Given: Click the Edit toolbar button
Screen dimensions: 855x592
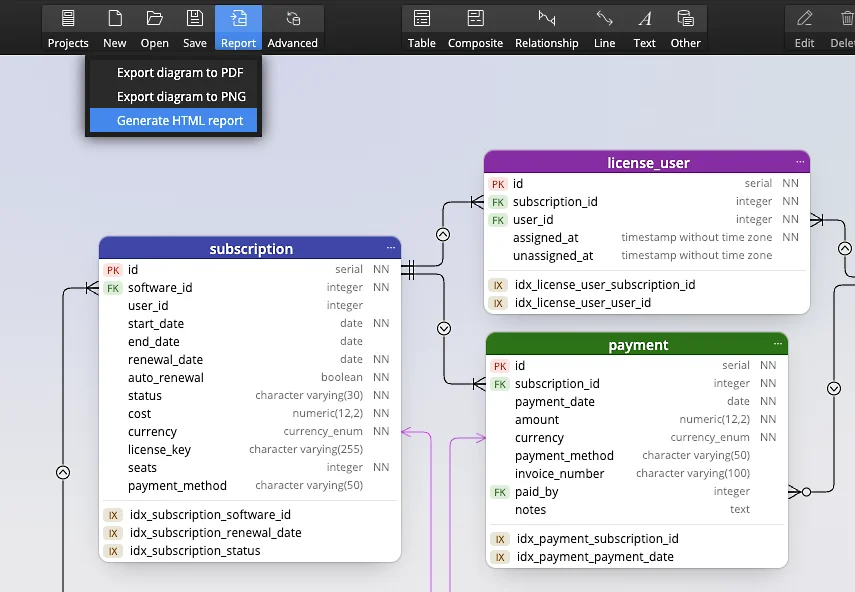Looking at the screenshot, I should click(804, 28).
